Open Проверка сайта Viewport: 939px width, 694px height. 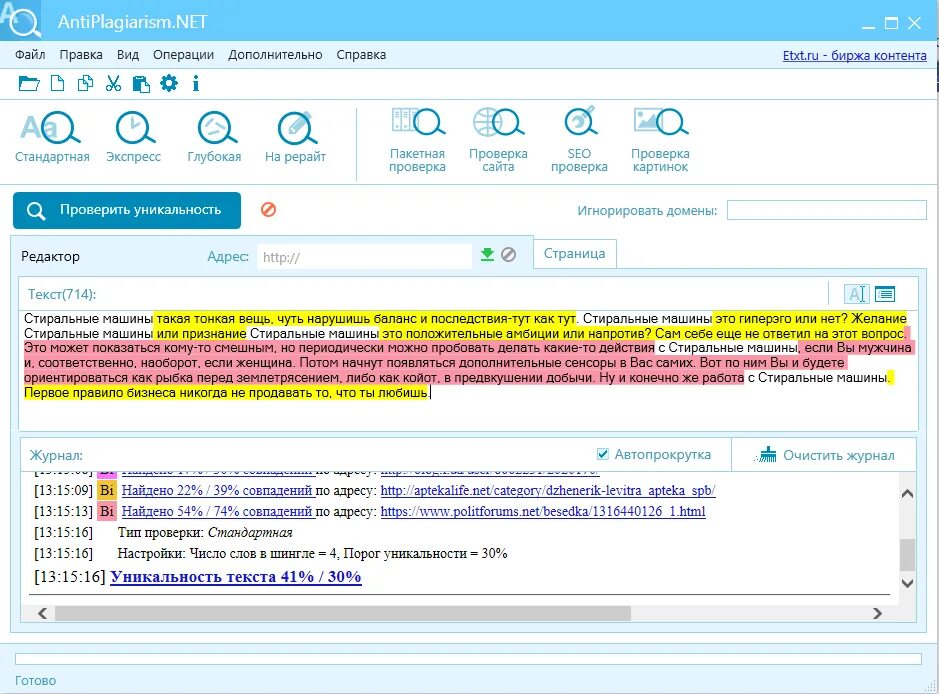(x=498, y=141)
